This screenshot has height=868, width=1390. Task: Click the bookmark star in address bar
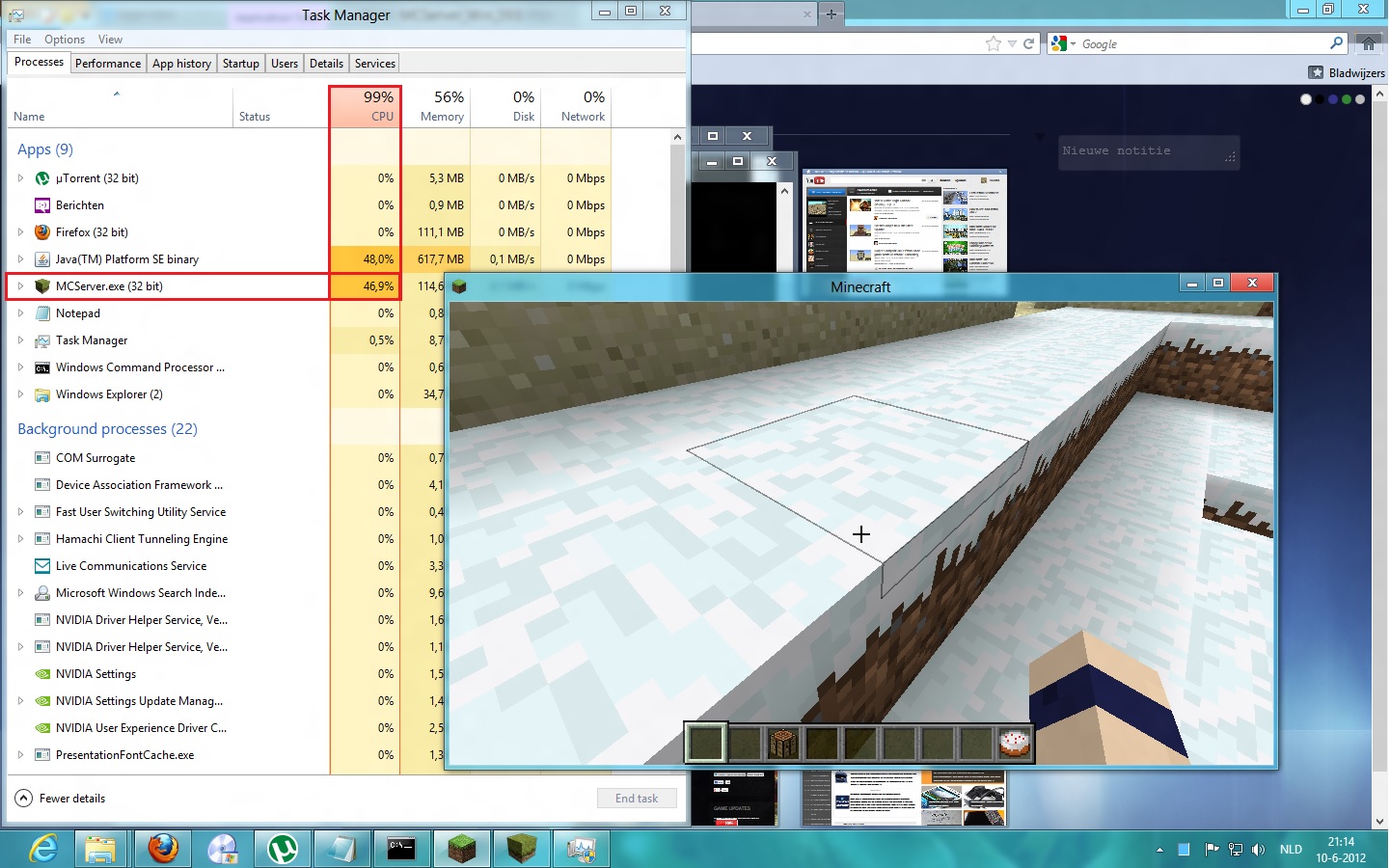pyautogui.click(x=994, y=43)
